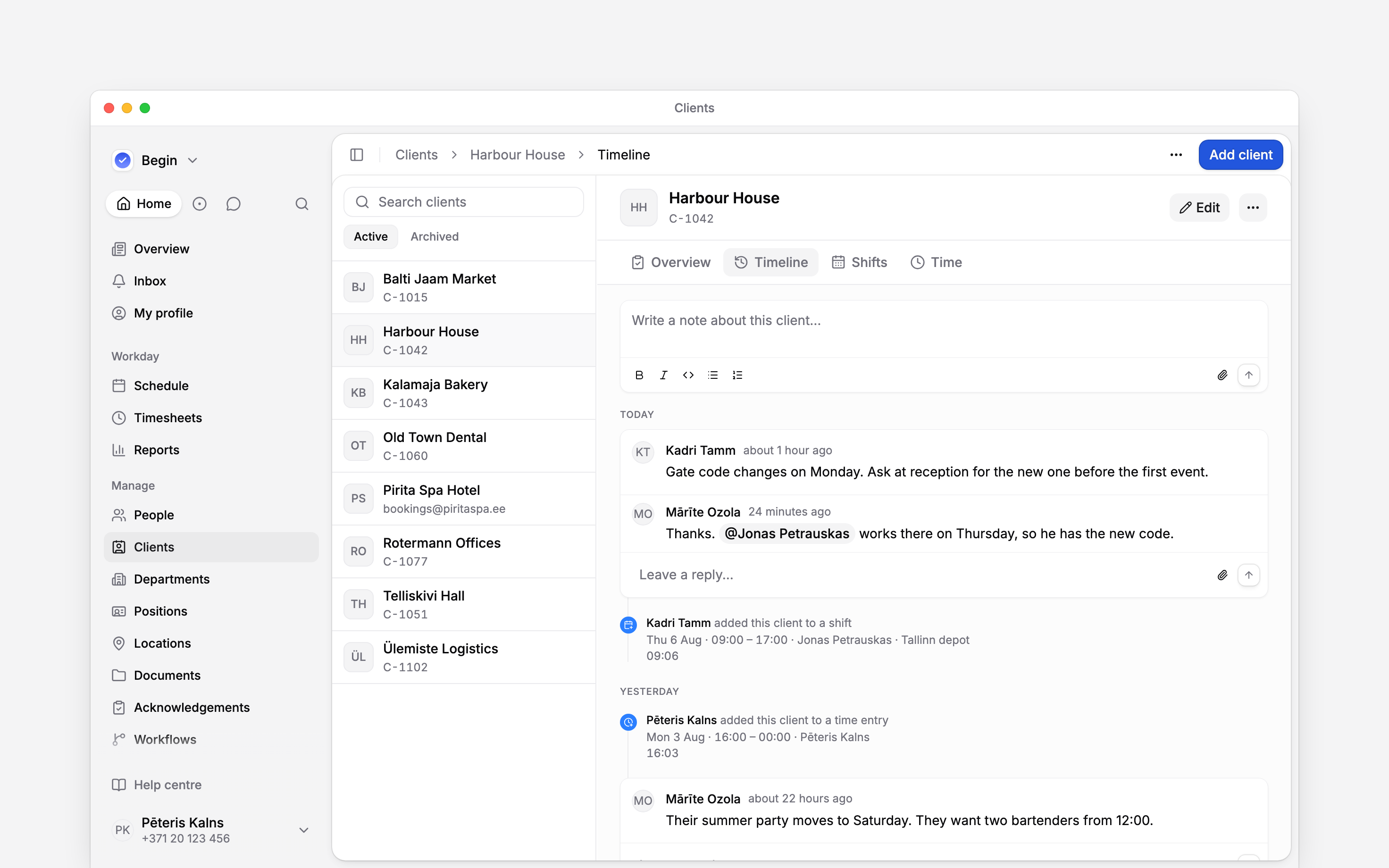Viewport: 1389px width, 868px height.
Task: Click the Add client button
Action: (1240, 155)
